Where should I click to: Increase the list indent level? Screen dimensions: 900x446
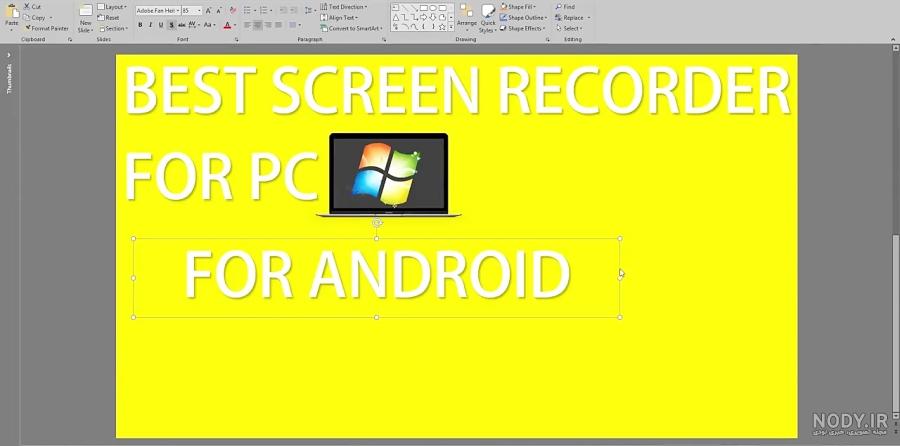[293, 10]
